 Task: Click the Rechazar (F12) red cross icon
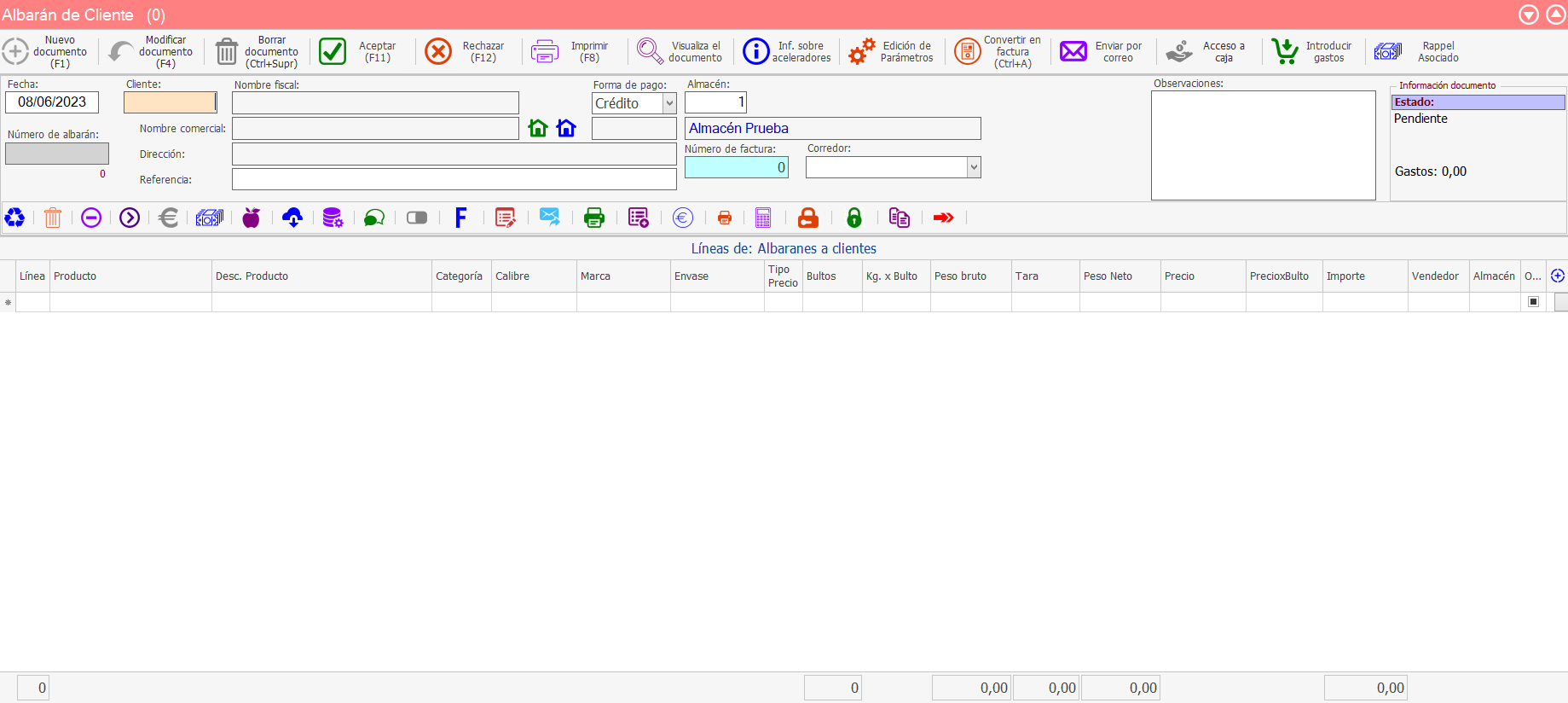pos(438,52)
